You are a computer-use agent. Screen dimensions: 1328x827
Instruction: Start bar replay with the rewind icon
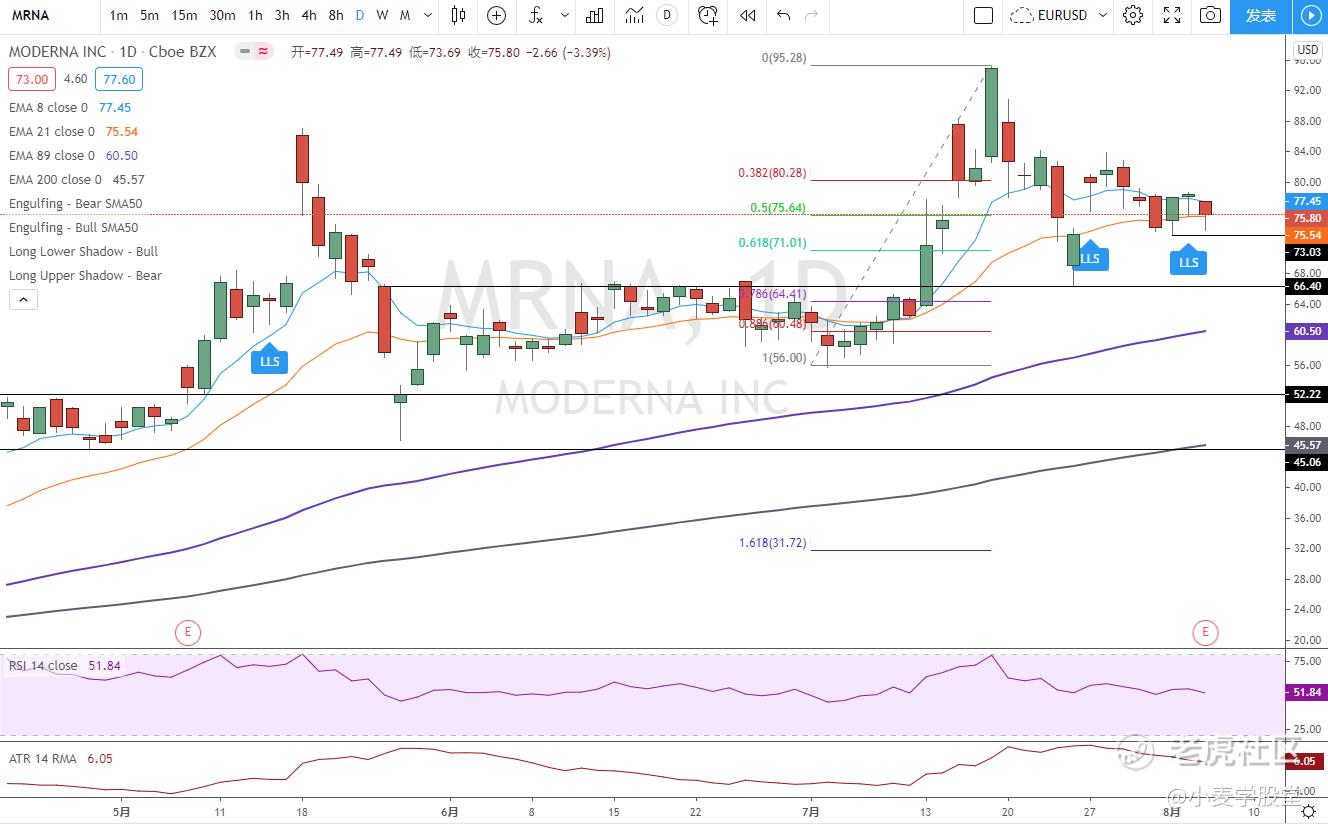click(747, 15)
